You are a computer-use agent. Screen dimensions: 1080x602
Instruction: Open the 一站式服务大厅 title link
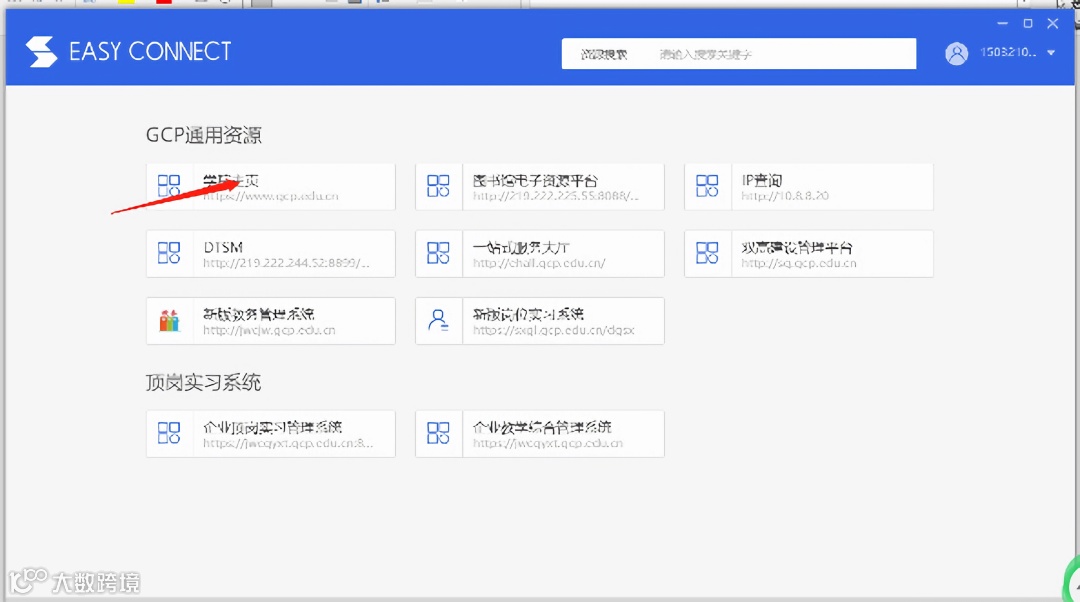pos(521,247)
